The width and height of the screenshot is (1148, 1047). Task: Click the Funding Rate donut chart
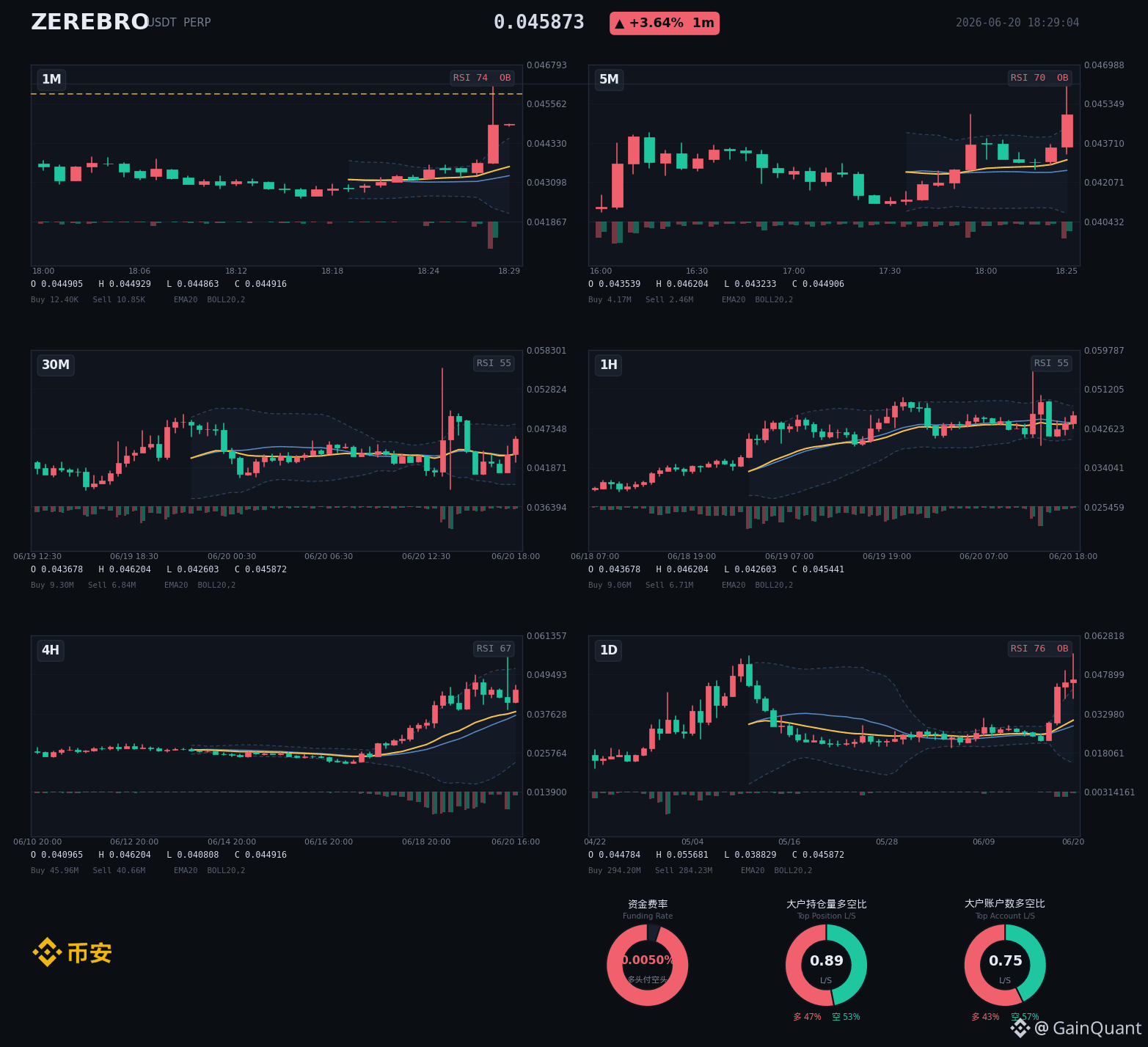click(648, 965)
